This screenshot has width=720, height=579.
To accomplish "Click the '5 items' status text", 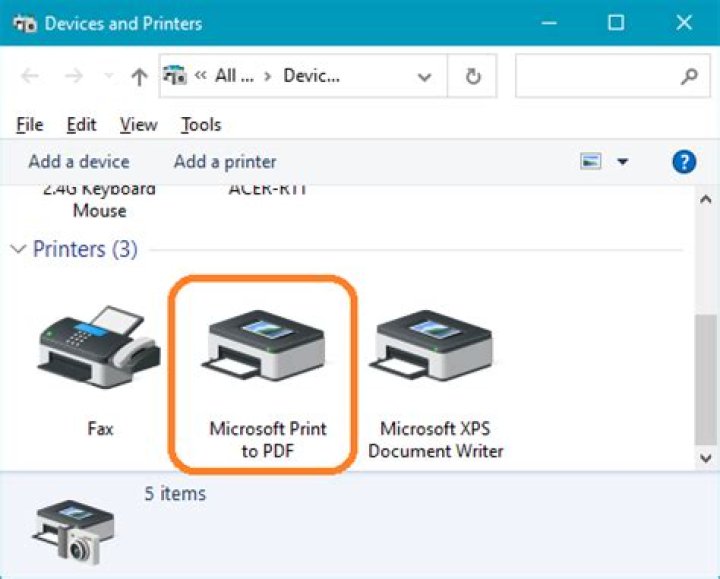I will click(x=175, y=494).
